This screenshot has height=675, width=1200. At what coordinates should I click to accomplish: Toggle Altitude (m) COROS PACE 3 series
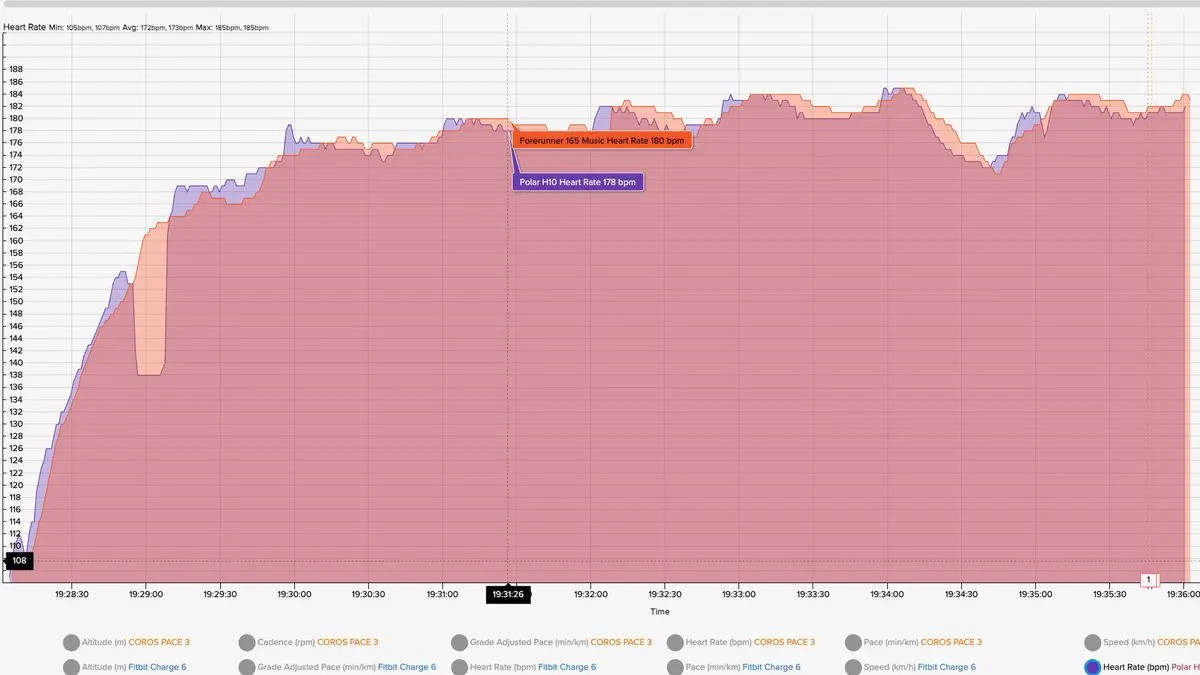pyautogui.click(x=71, y=643)
